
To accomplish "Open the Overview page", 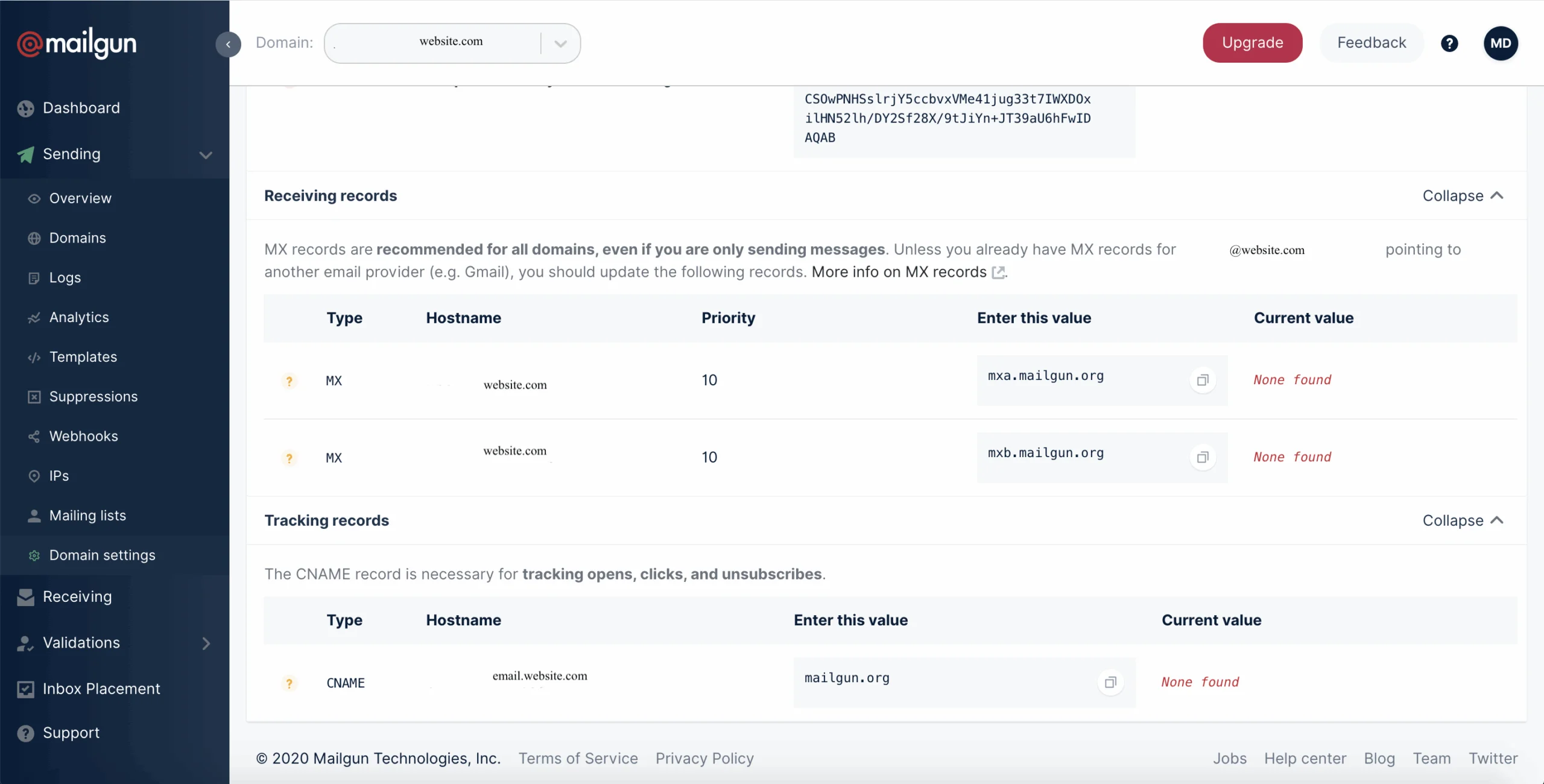I will coord(80,198).
